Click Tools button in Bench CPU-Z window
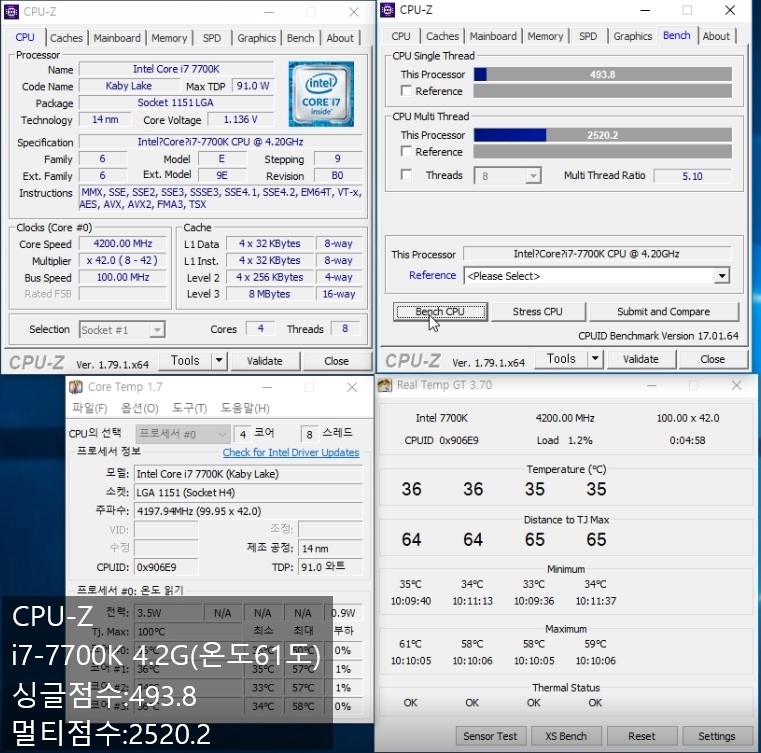The image size is (761, 753). click(x=562, y=359)
